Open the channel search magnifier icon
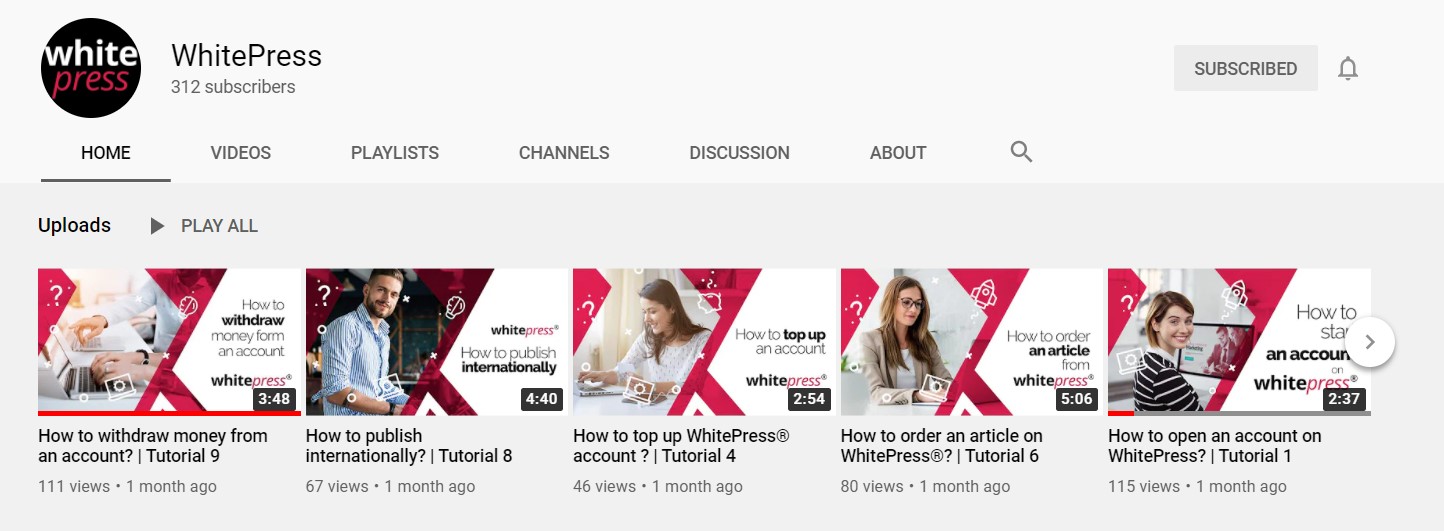 [1021, 152]
